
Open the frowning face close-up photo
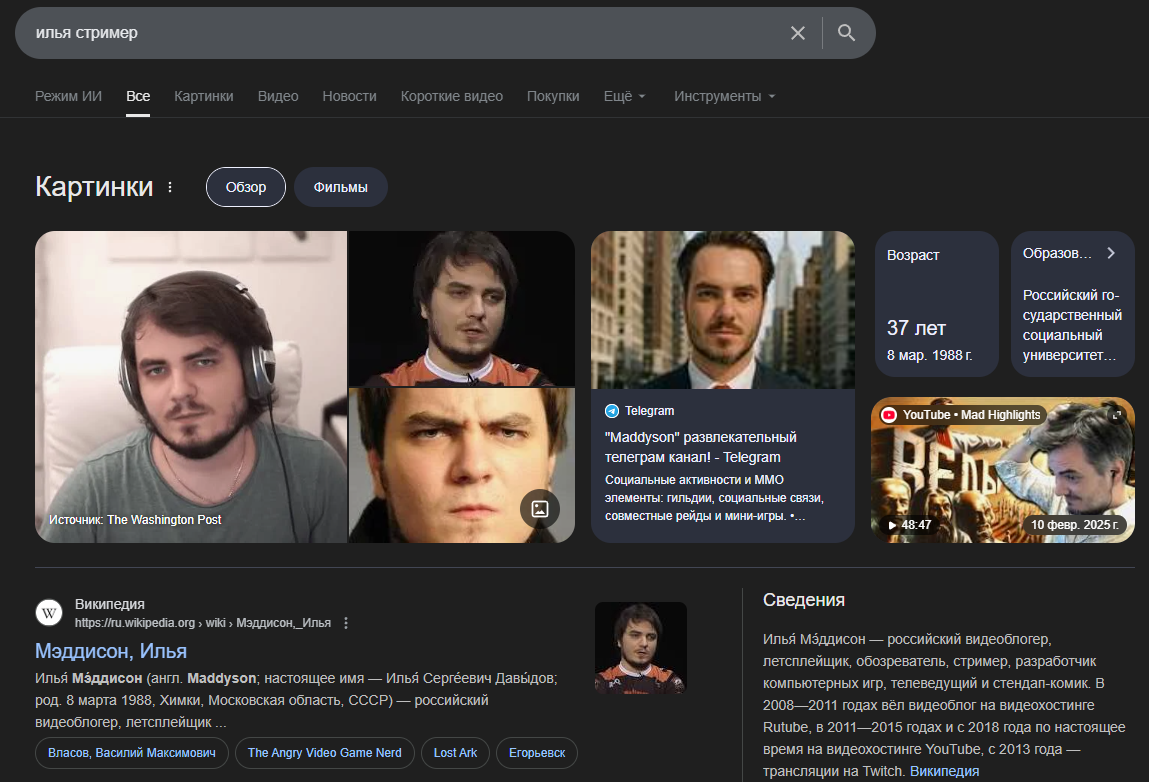pos(462,465)
